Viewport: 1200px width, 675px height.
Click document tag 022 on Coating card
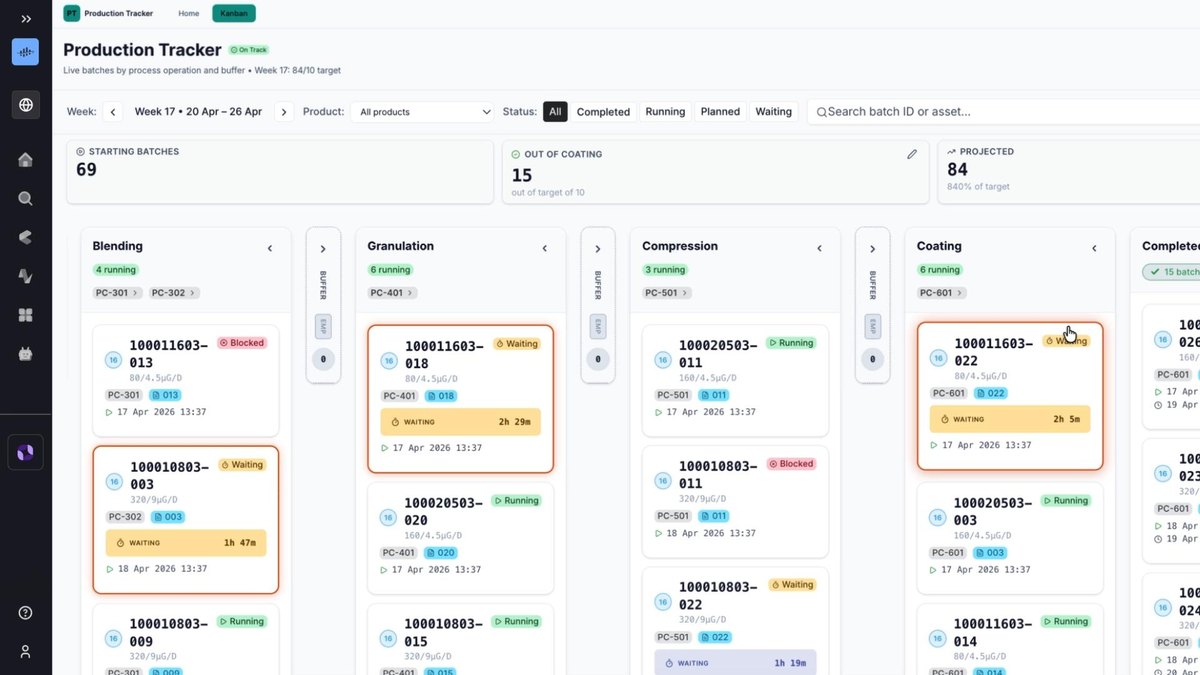click(991, 393)
